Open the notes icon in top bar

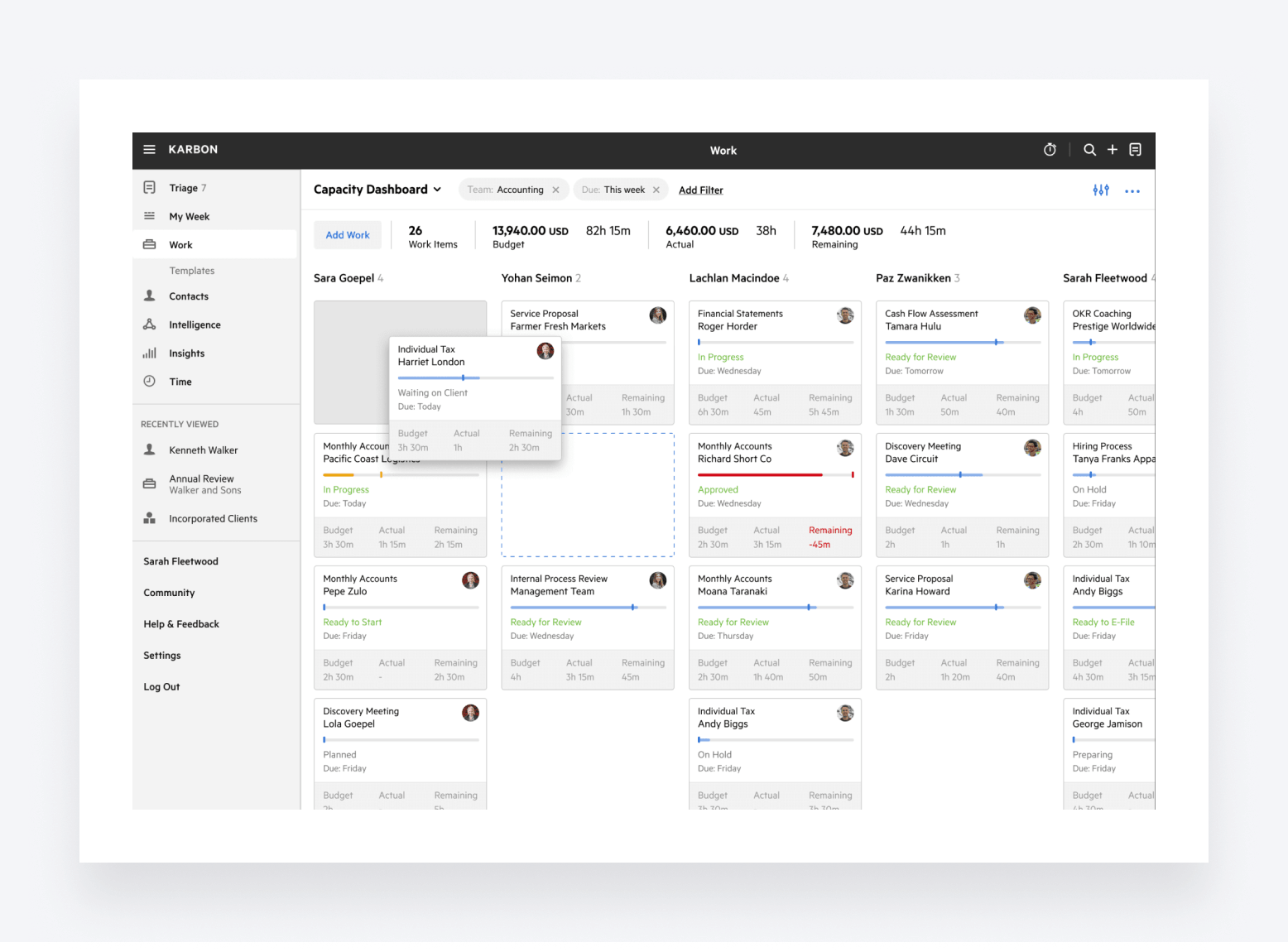pyautogui.click(x=1135, y=150)
